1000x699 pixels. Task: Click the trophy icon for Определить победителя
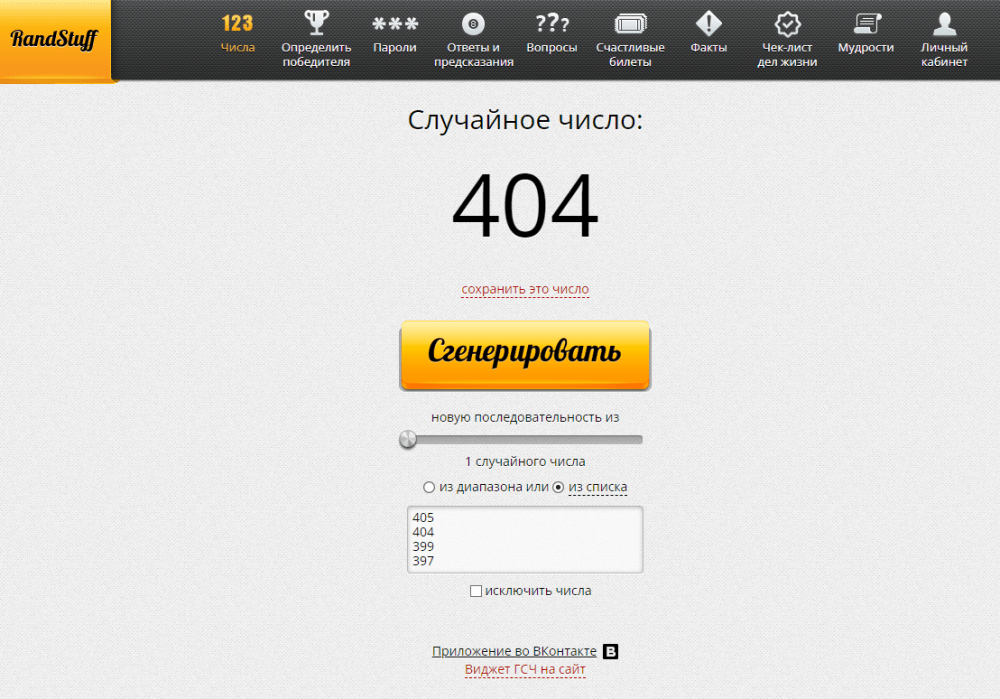pyautogui.click(x=316, y=23)
